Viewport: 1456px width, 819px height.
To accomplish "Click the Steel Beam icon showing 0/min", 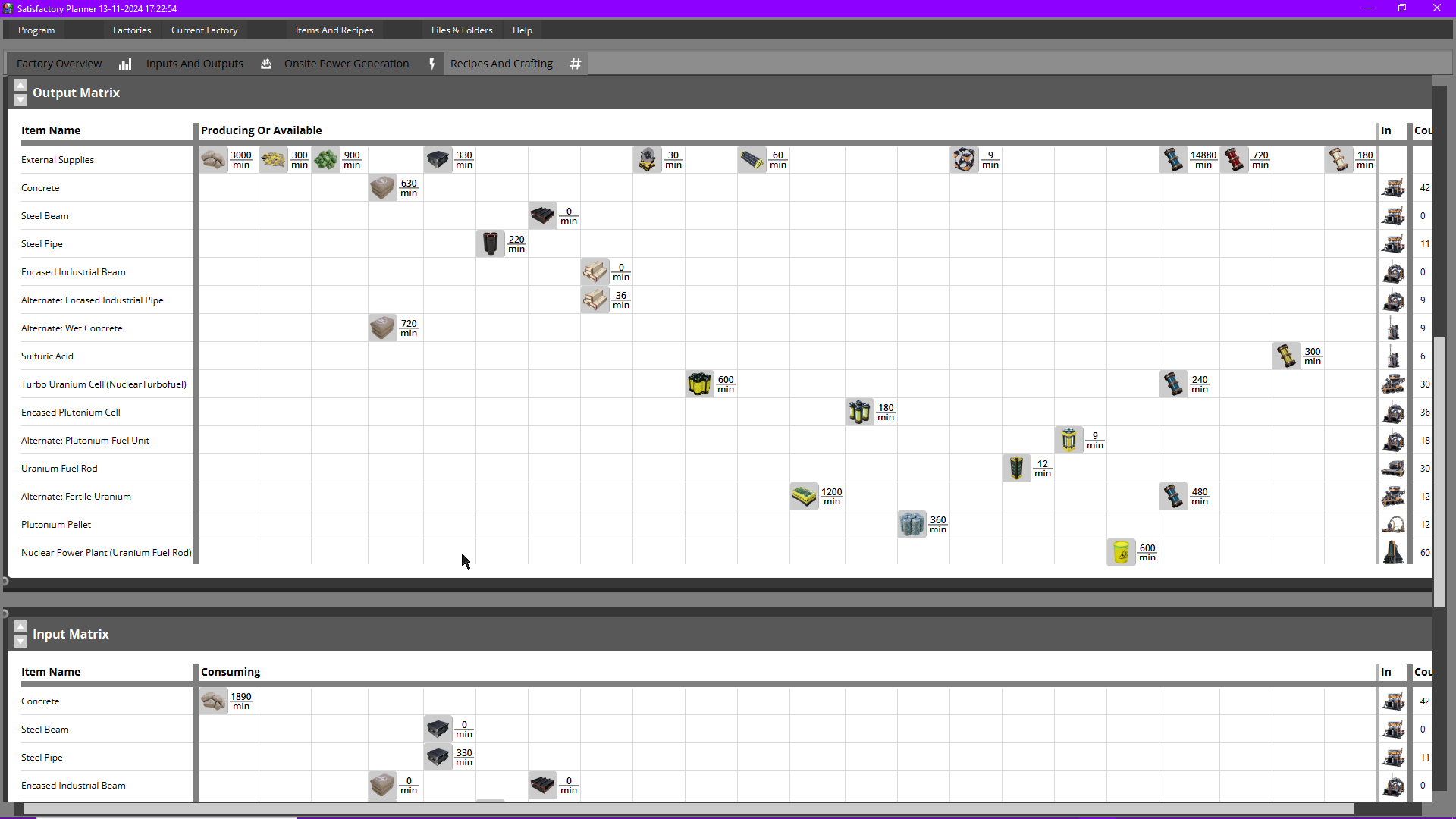I will click(541, 215).
